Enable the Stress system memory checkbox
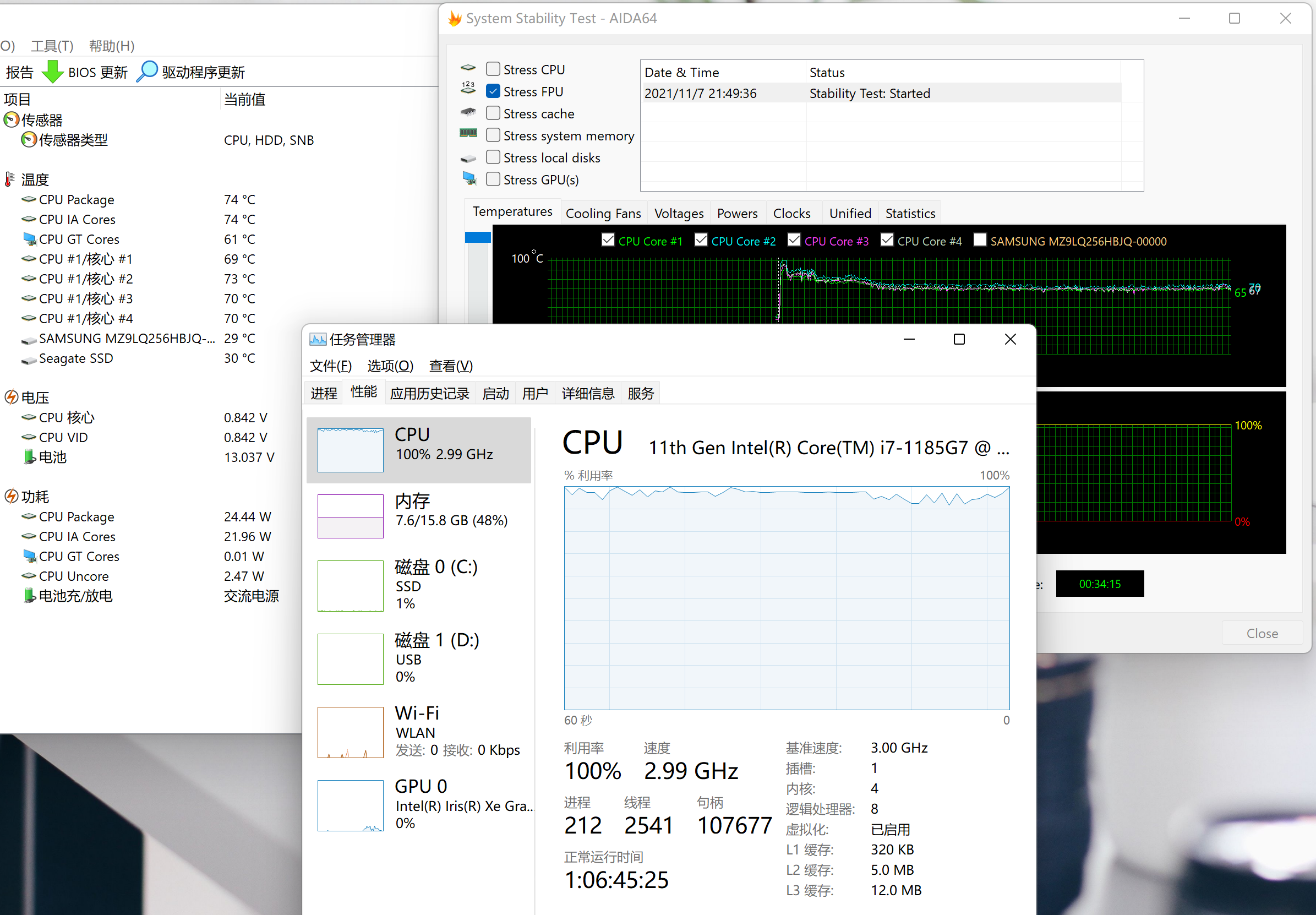Image resolution: width=1316 pixels, height=915 pixels. pyautogui.click(x=493, y=135)
